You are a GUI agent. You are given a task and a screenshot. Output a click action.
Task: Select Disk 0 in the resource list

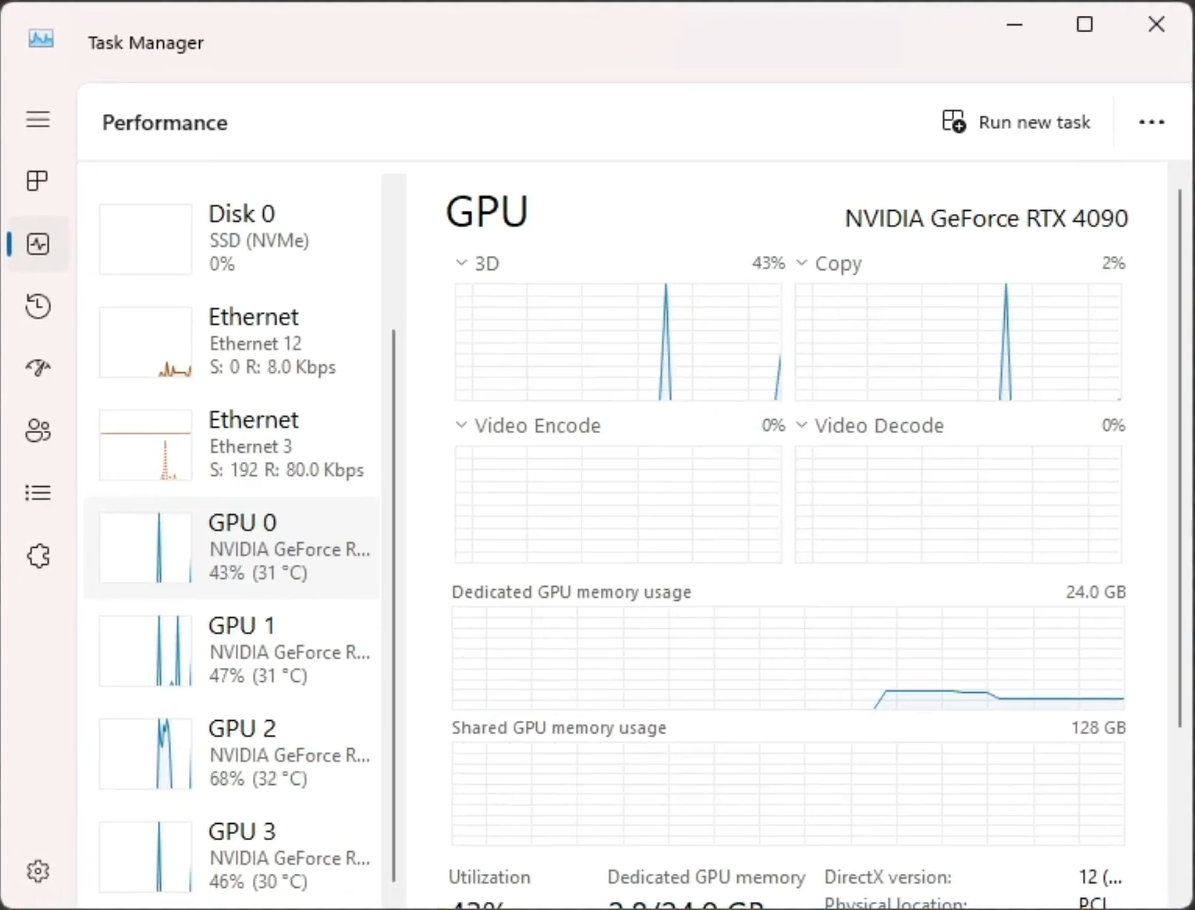(x=232, y=239)
